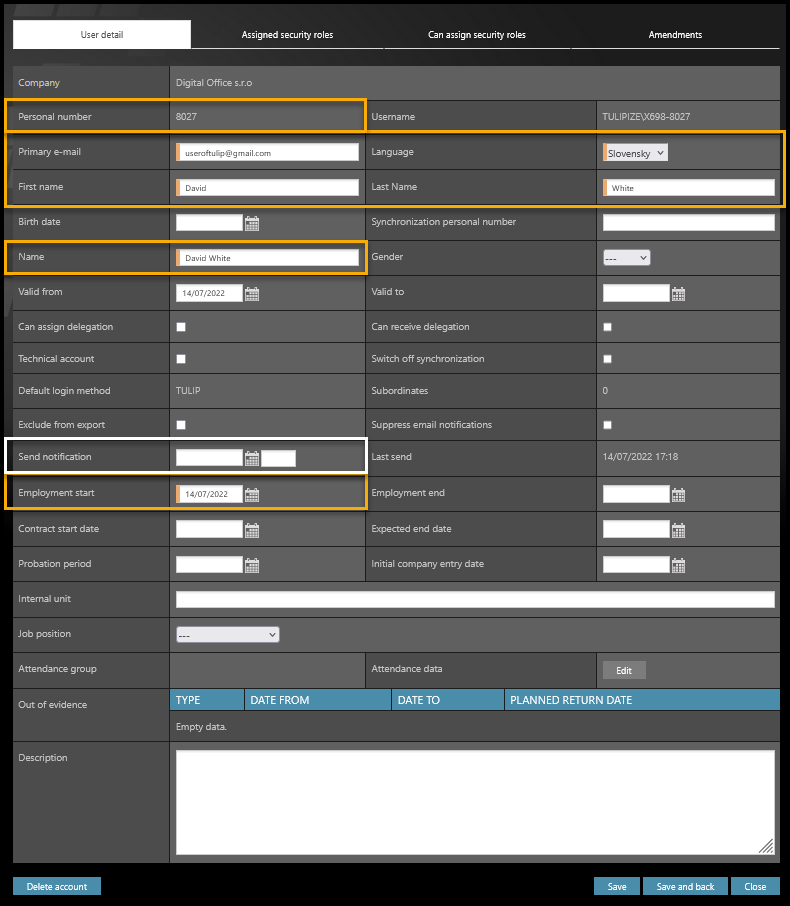Open the Amendments tab

(x=675, y=35)
